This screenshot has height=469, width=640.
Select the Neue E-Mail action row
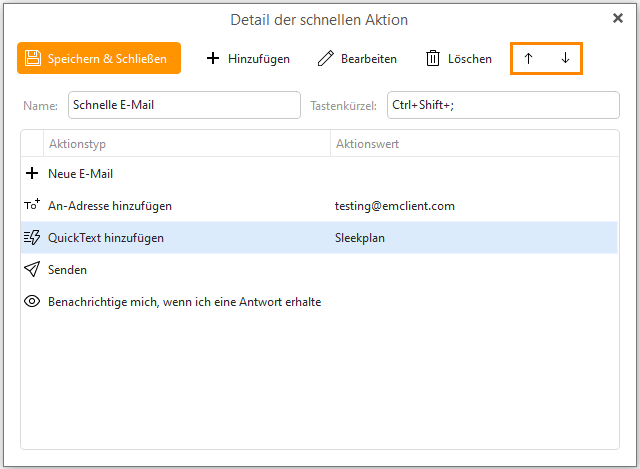point(319,173)
